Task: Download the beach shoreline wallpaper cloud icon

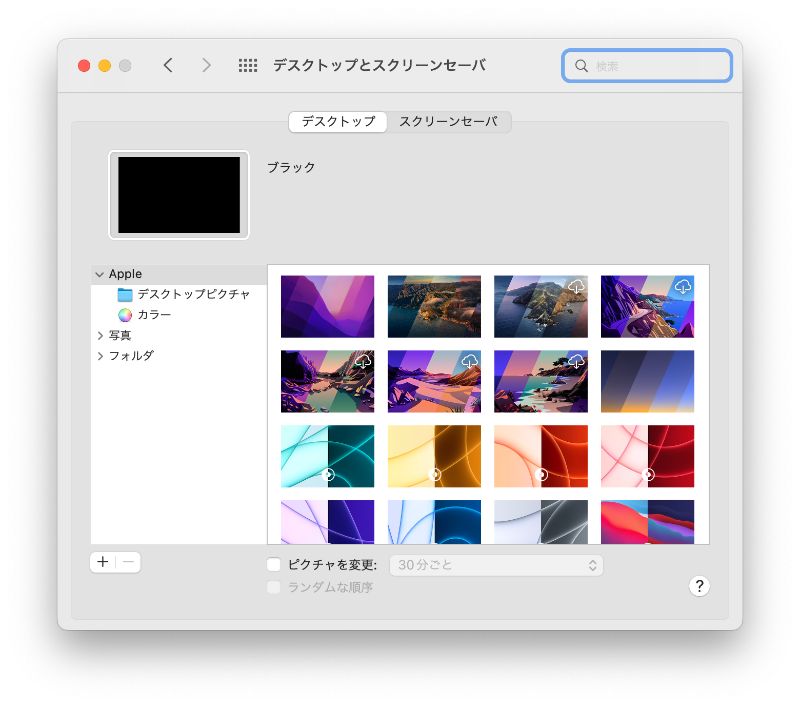Action: point(576,362)
